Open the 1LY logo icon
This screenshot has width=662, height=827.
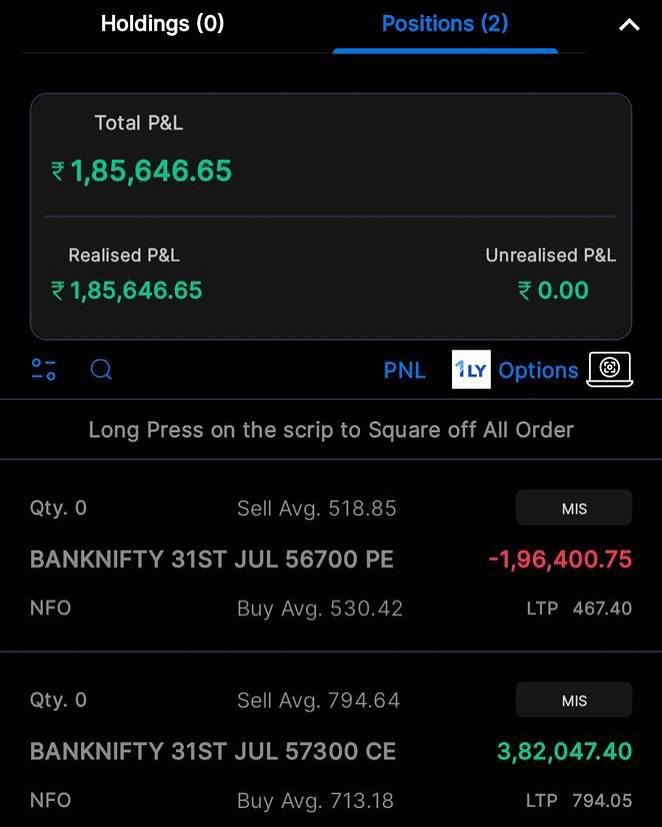click(x=471, y=369)
